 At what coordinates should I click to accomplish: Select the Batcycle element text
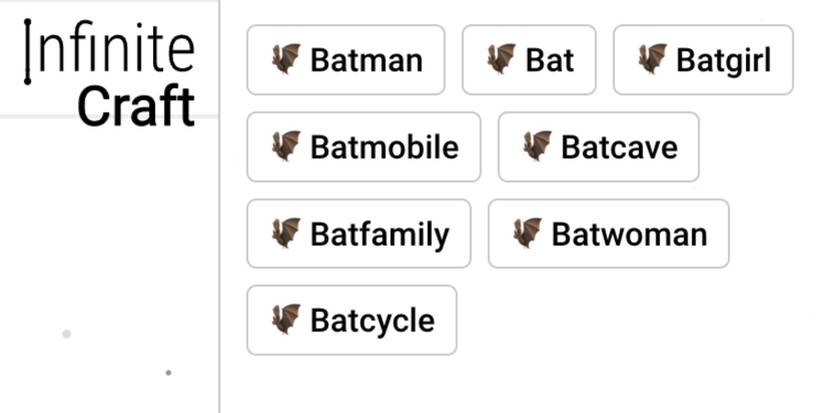pyautogui.click(x=372, y=321)
